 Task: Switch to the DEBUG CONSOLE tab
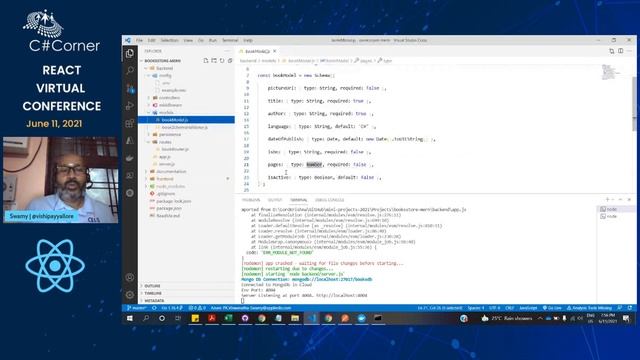329,200
